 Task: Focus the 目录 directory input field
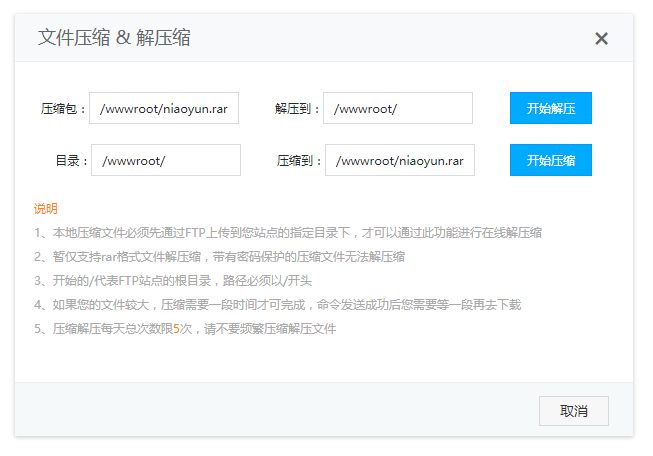pos(166,160)
